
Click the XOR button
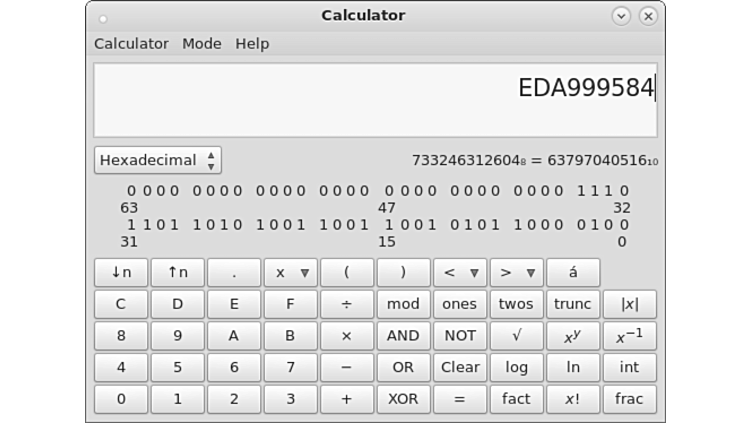(403, 399)
